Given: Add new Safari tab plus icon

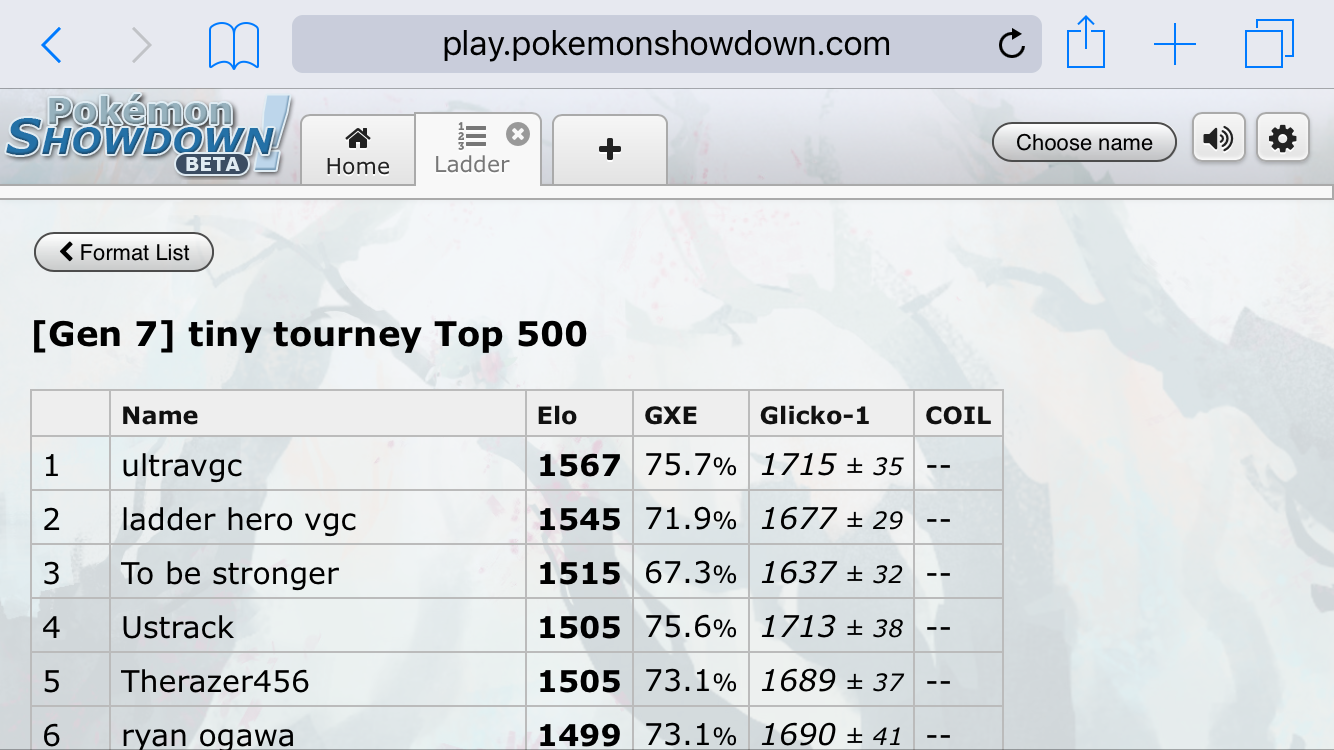Looking at the screenshot, I should click(1175, 45).
